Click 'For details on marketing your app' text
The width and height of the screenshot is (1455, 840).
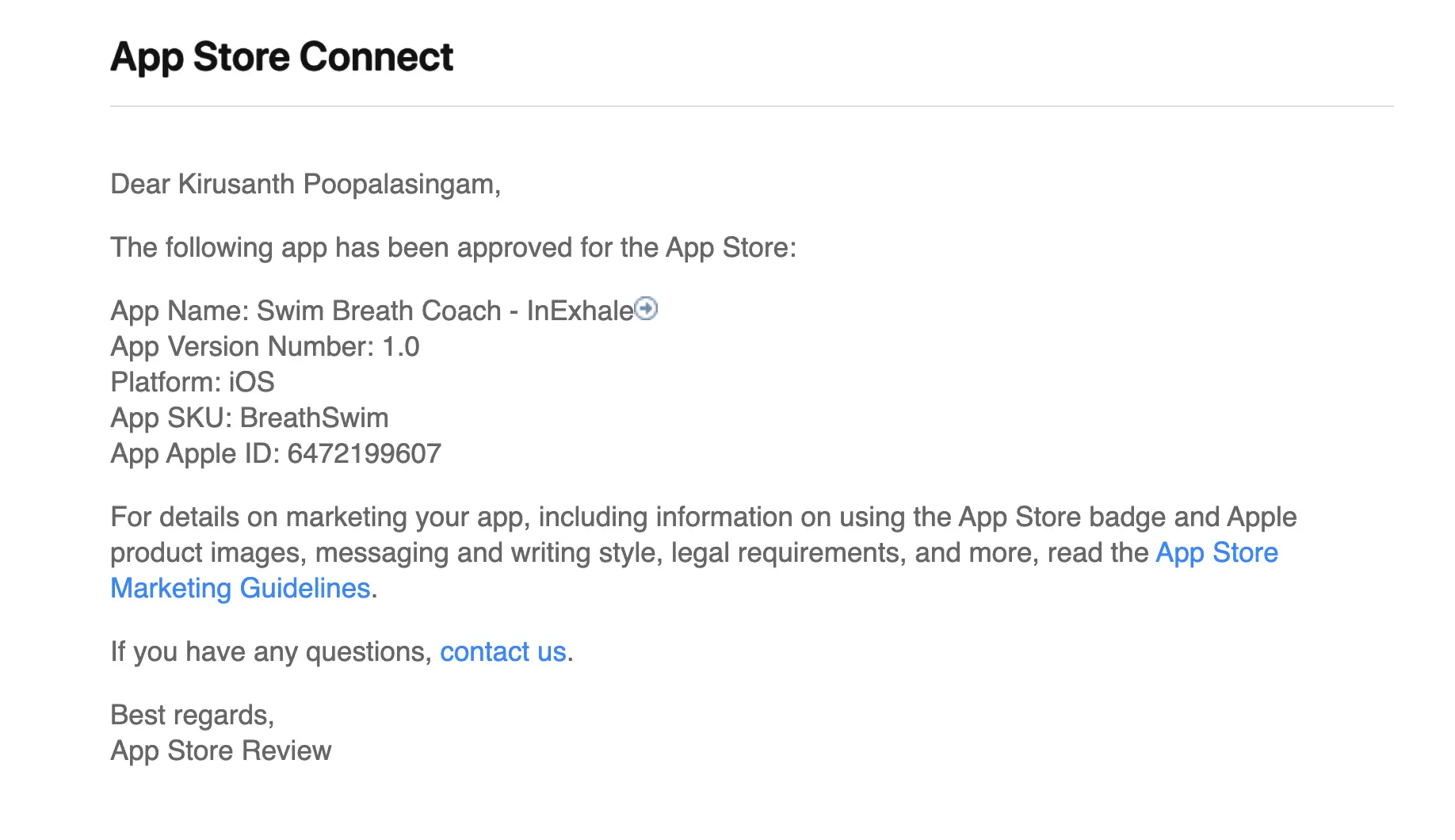click(x=317, y=517)
